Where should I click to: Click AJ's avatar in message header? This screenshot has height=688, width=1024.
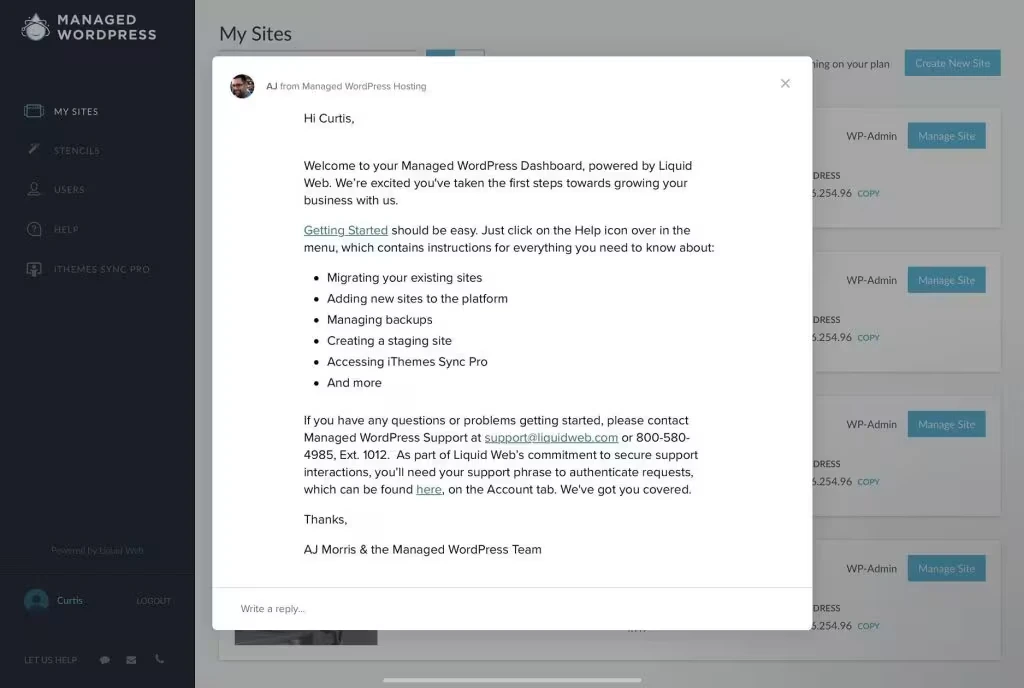(x=242, y=86)
